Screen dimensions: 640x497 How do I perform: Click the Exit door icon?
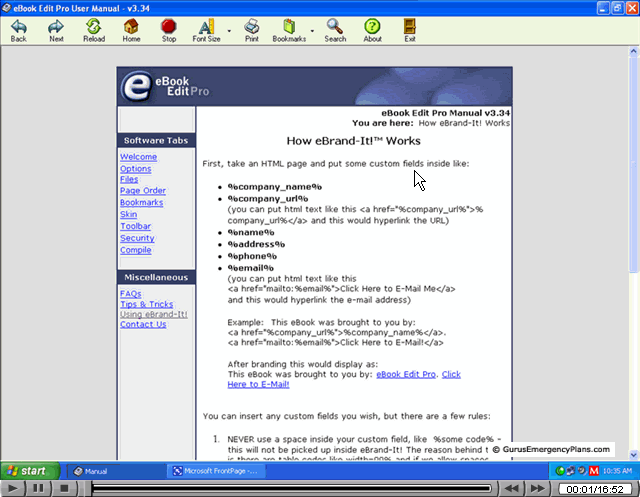point(410,31)
